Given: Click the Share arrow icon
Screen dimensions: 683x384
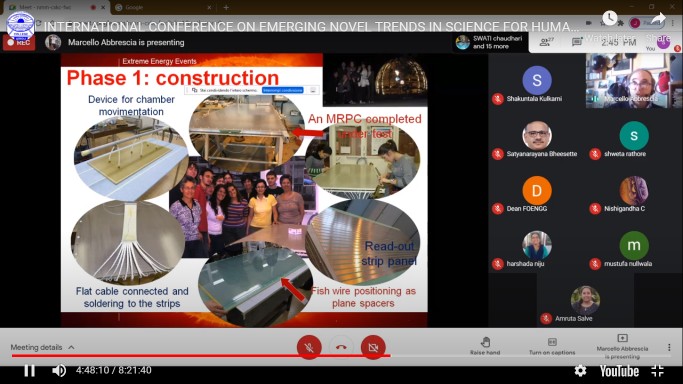Looking at the screenshot, I should click(658, 18).
